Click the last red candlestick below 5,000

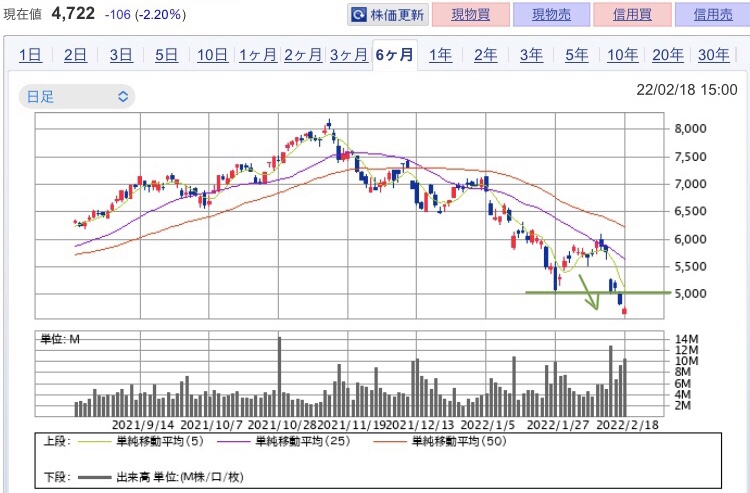click(624, 311)
